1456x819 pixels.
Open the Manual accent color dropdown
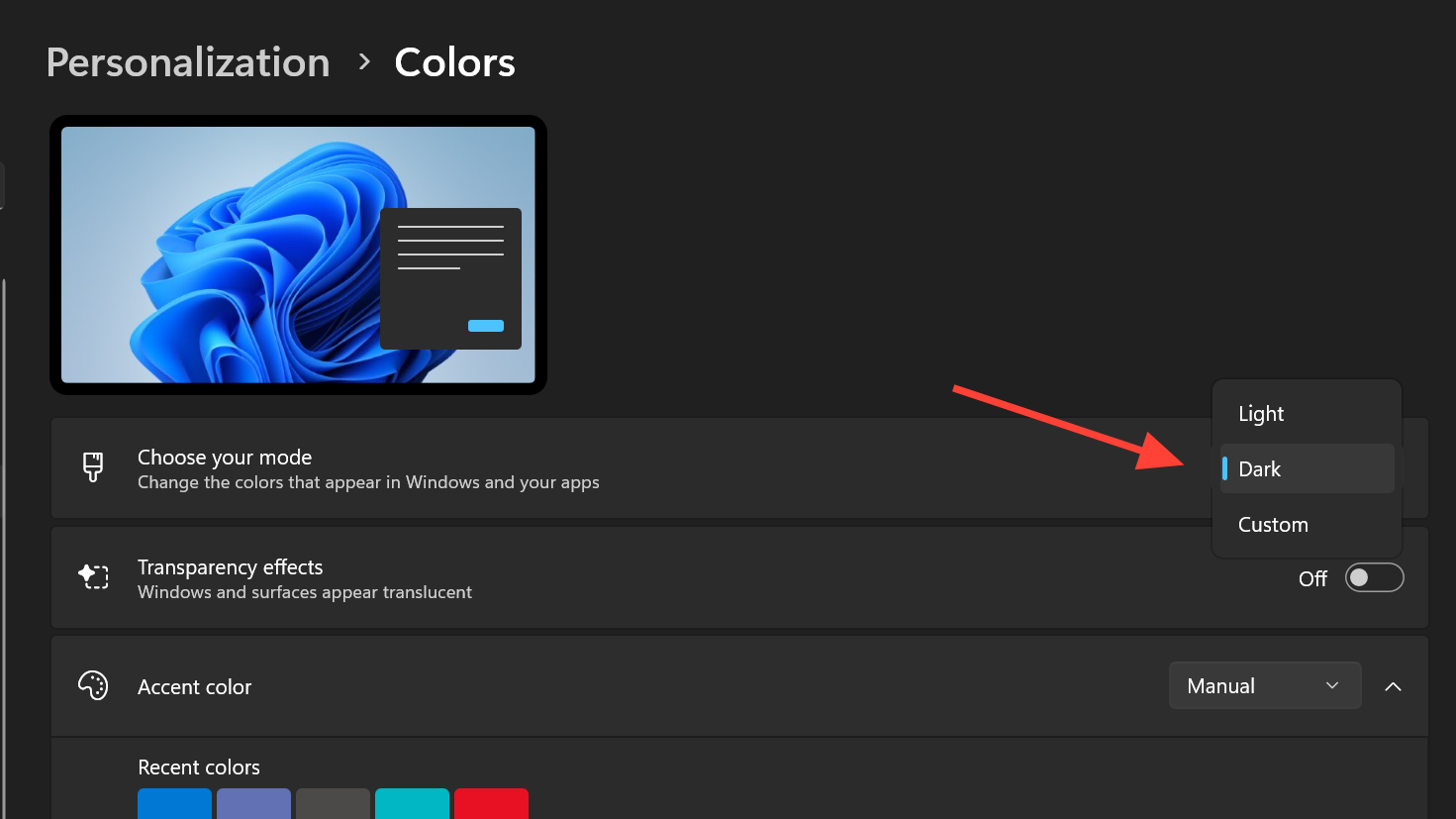pos(1264,686)
